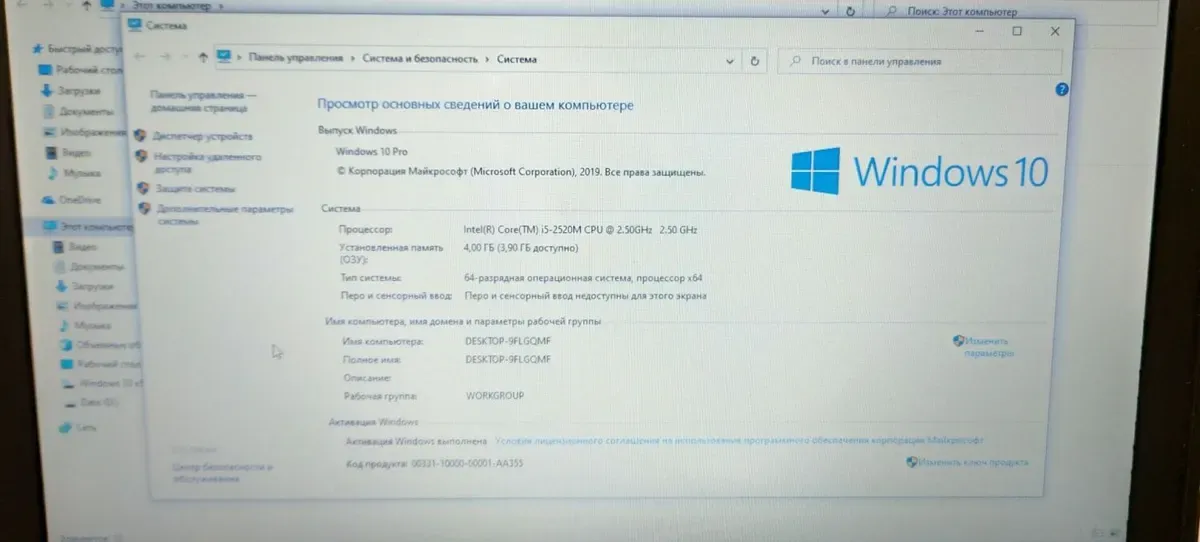Expand breadcrumb arrow after Система и безопасность
Viewport: 1200px width, 542px height.
pos(487,59)
